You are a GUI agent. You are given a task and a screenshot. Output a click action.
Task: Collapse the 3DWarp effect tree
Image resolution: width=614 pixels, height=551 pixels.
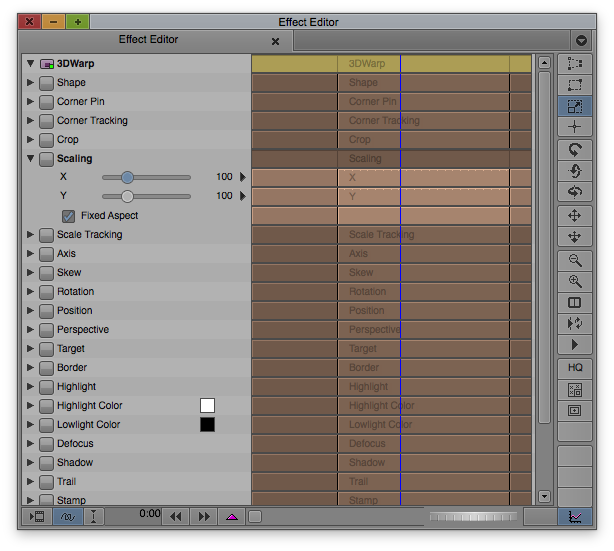[31, 63]
